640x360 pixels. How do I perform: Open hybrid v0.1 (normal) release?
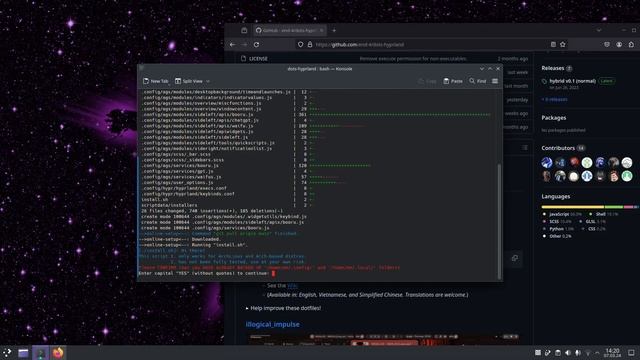[572, 81]
